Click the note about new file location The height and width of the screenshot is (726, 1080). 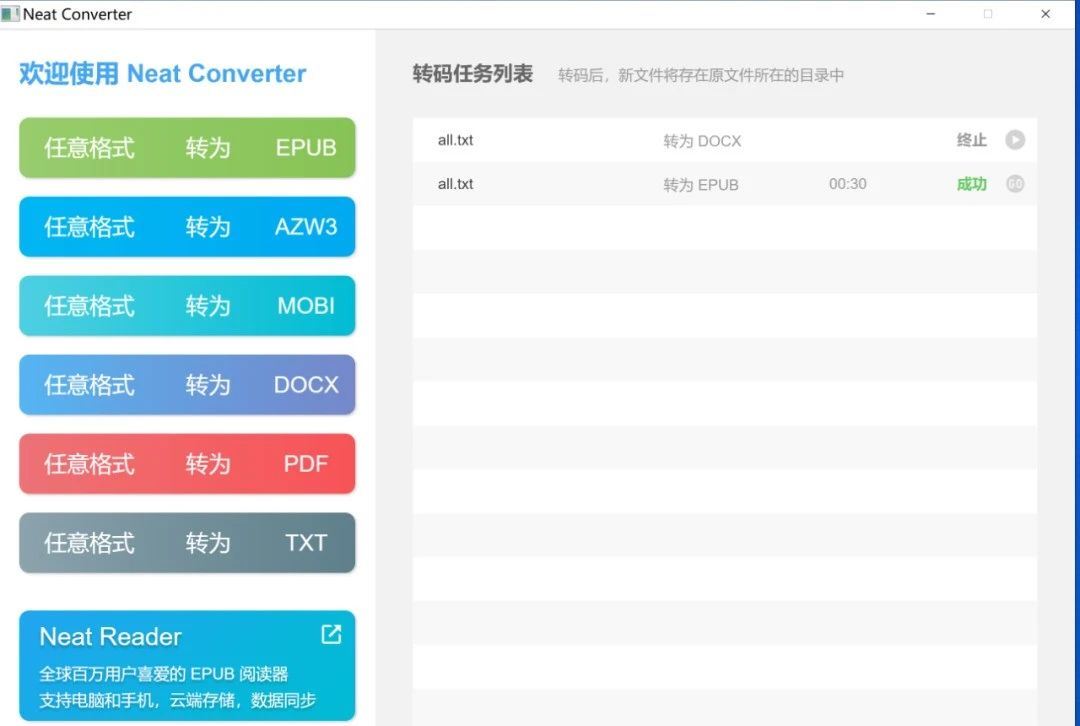[x=700, y=75]
